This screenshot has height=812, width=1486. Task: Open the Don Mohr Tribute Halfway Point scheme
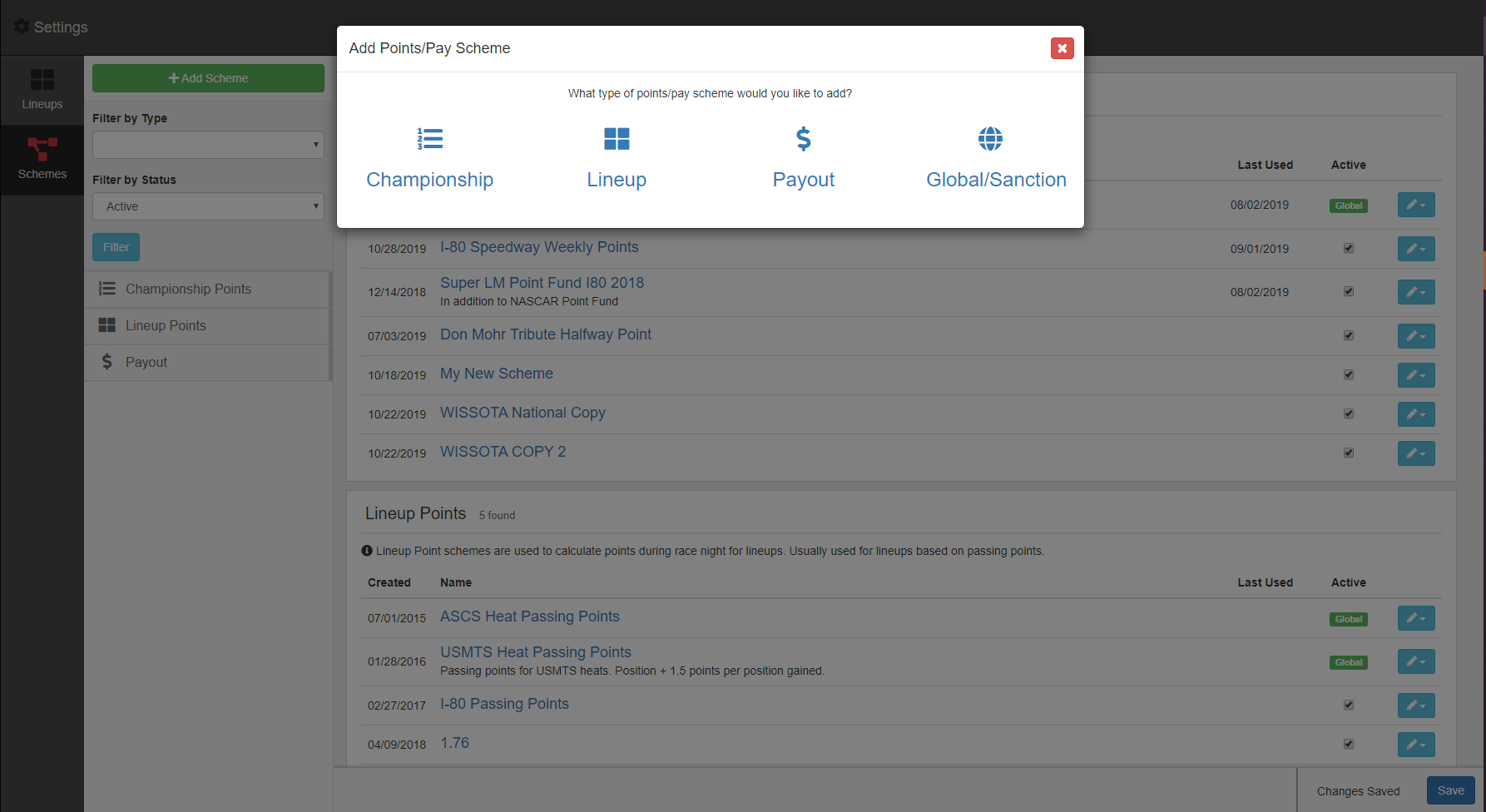pos(545,334)
